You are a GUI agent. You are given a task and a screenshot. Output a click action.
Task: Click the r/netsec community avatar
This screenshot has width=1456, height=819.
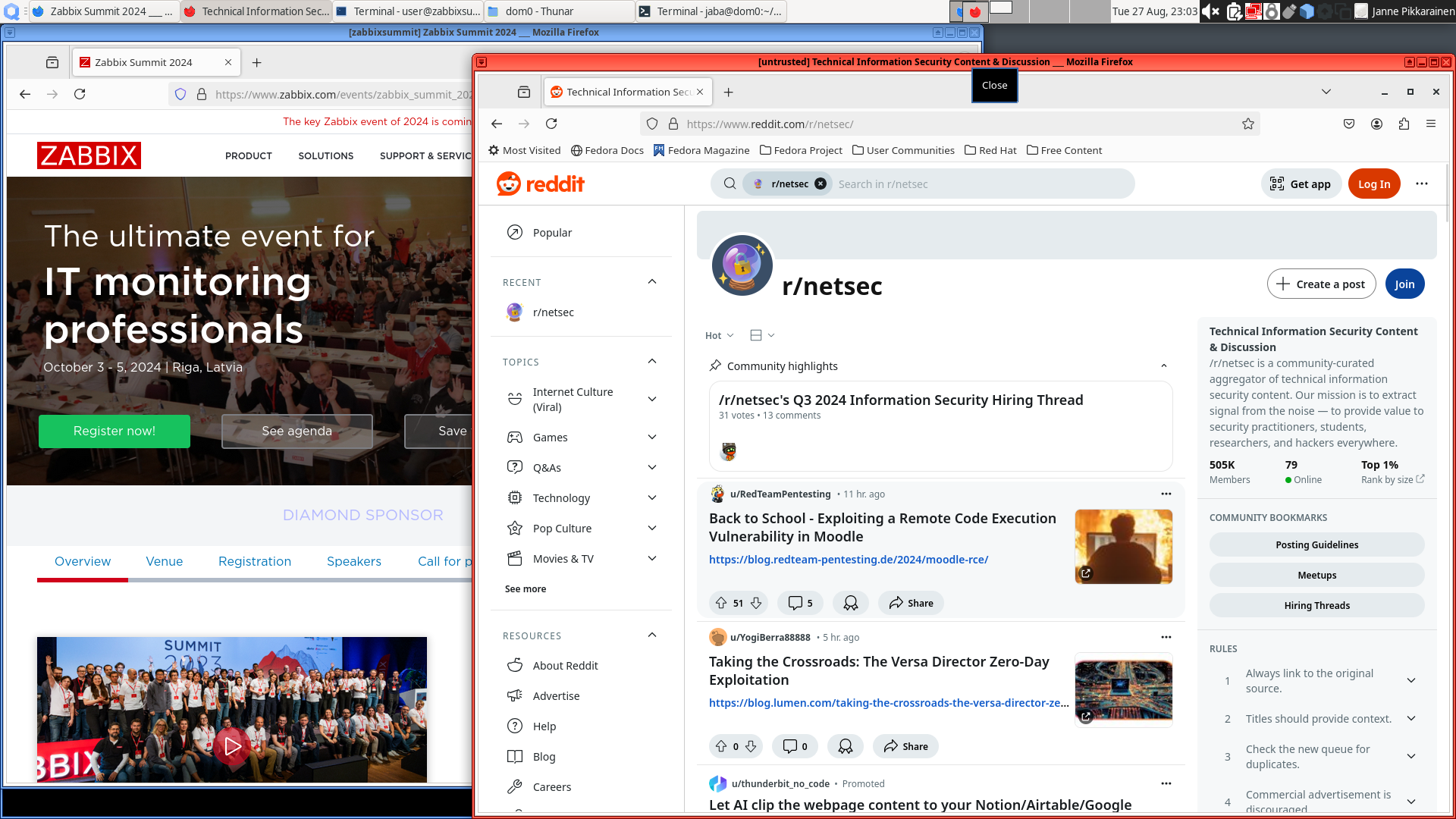pos(742,265)
